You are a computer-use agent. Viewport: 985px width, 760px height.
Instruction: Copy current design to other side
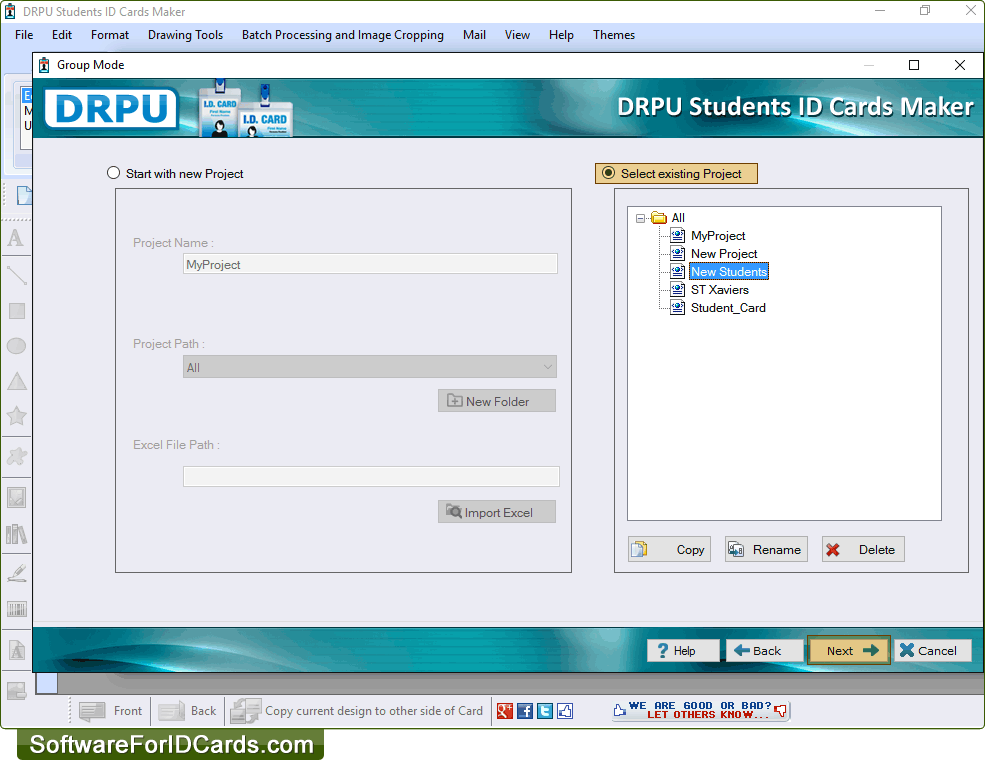click(357, 711)
